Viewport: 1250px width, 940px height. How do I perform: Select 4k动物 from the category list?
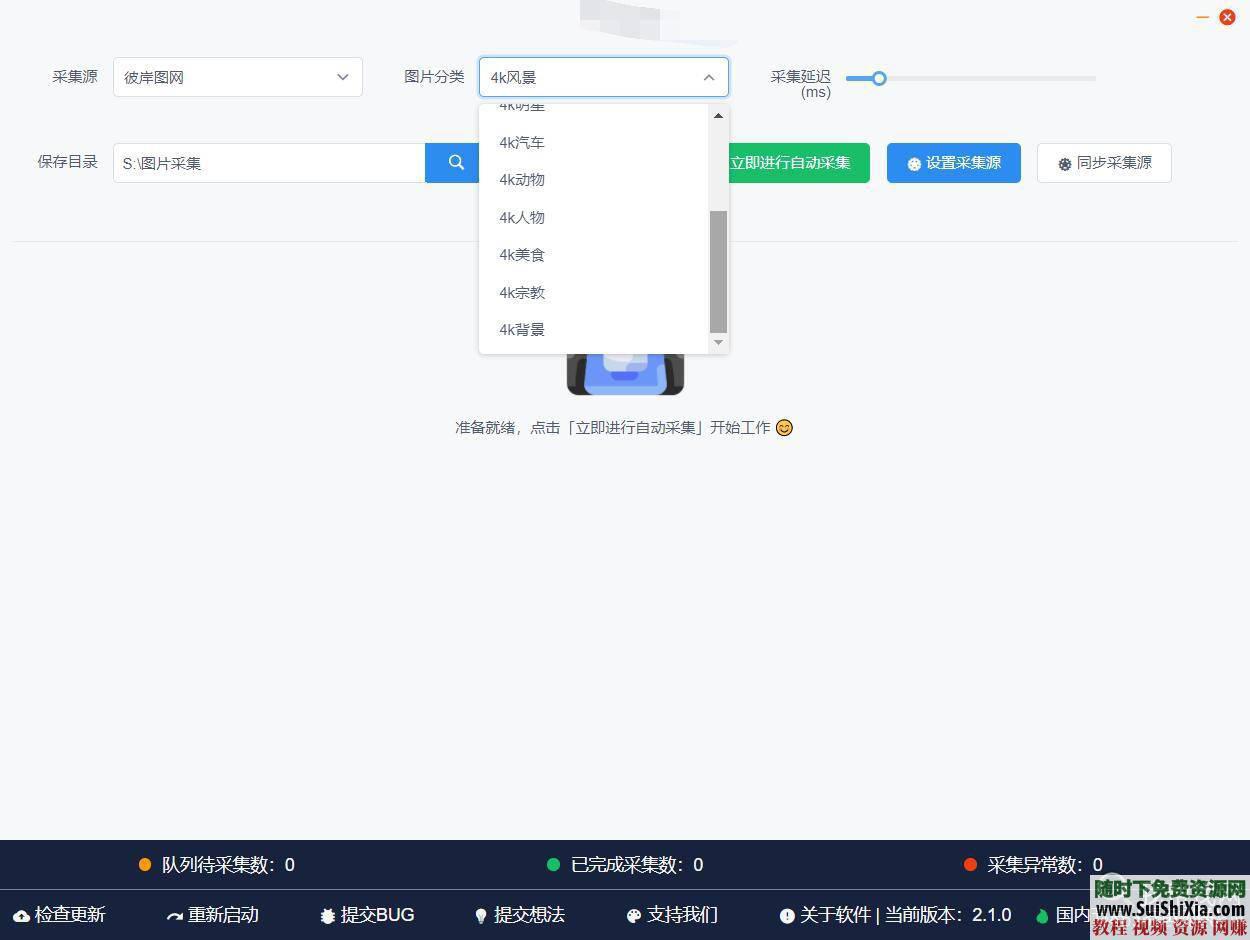coord(521,180)
